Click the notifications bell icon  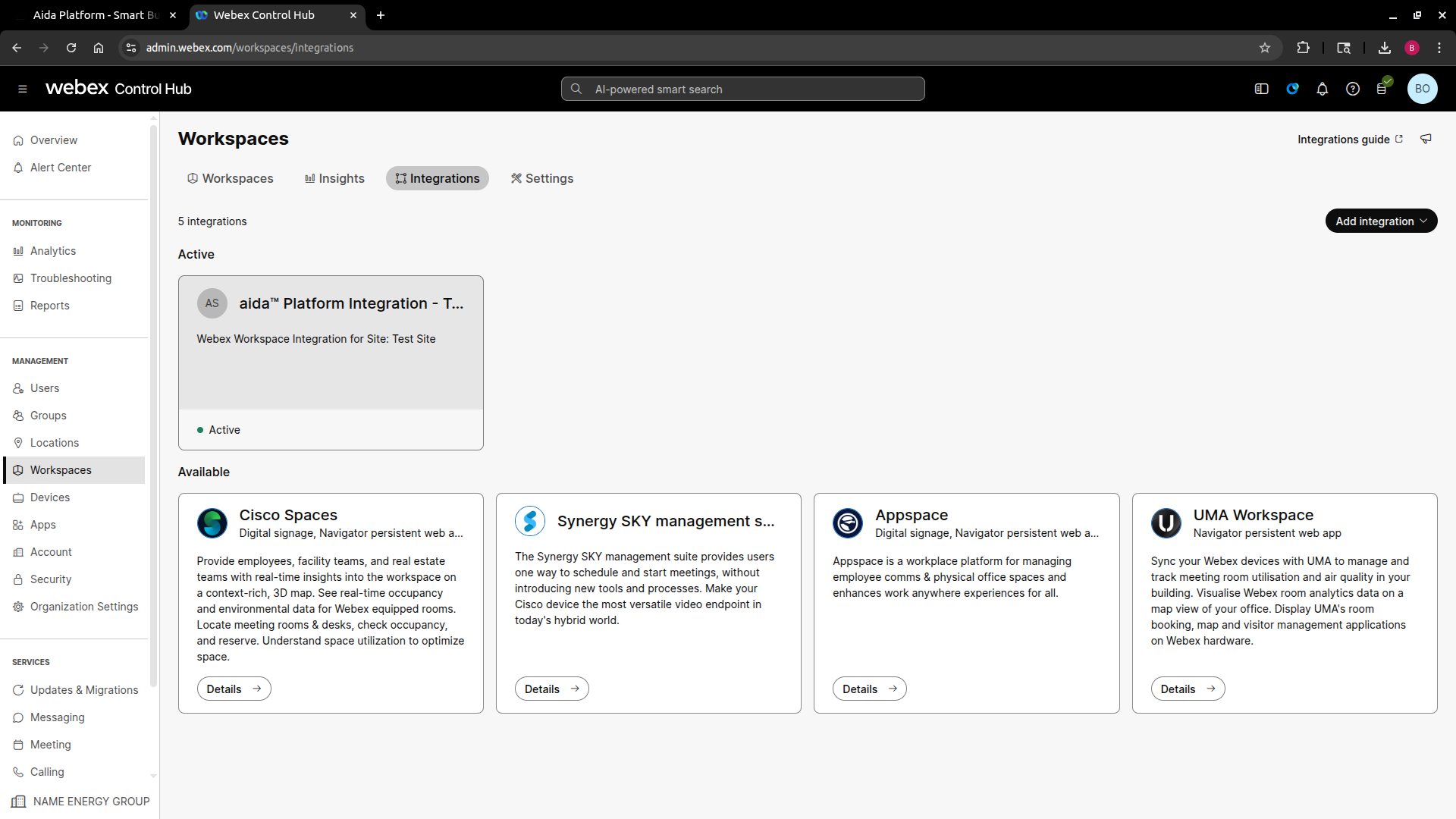point(1322,89)
